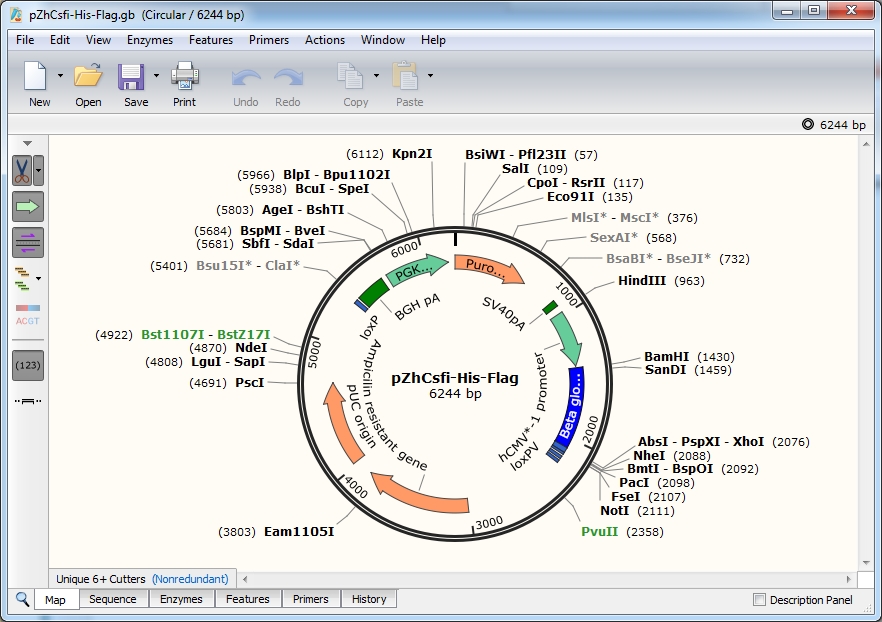Image resolution: width=882 pixels, height=622 pixels.
Task: Toggle the Show Features green arrow button
Action: point(28,207)
